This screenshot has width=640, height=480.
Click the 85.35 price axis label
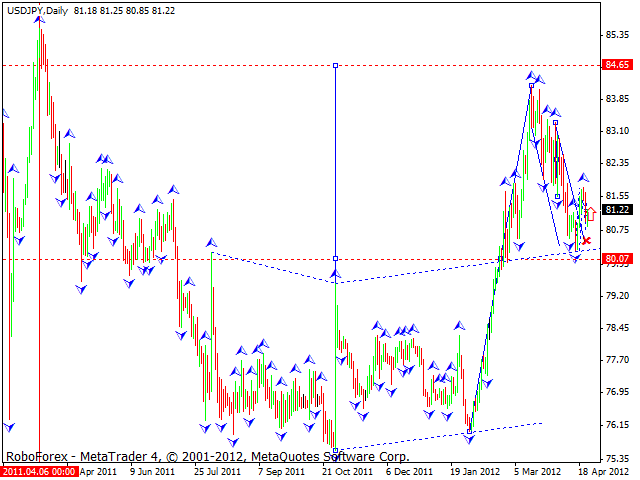click(618, 35)
